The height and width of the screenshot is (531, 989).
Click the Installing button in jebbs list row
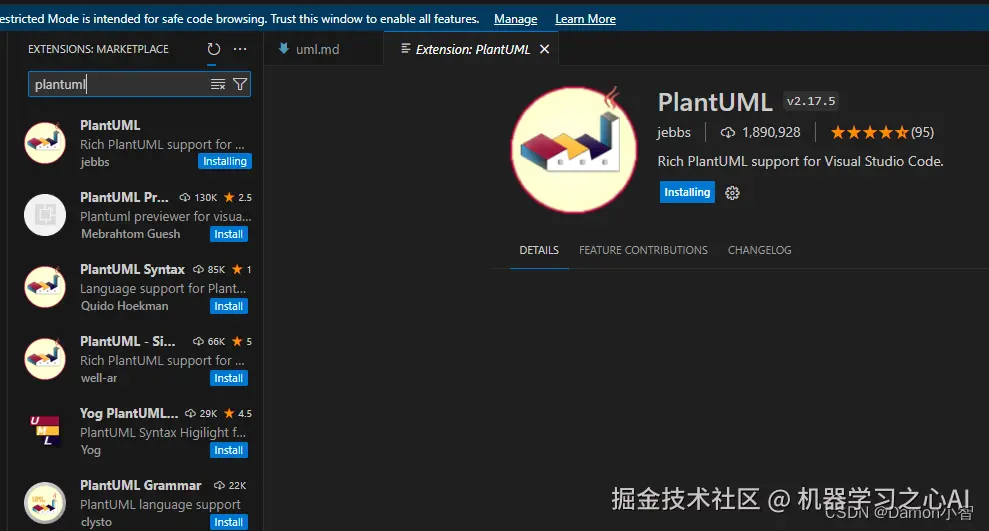point(225,161)
